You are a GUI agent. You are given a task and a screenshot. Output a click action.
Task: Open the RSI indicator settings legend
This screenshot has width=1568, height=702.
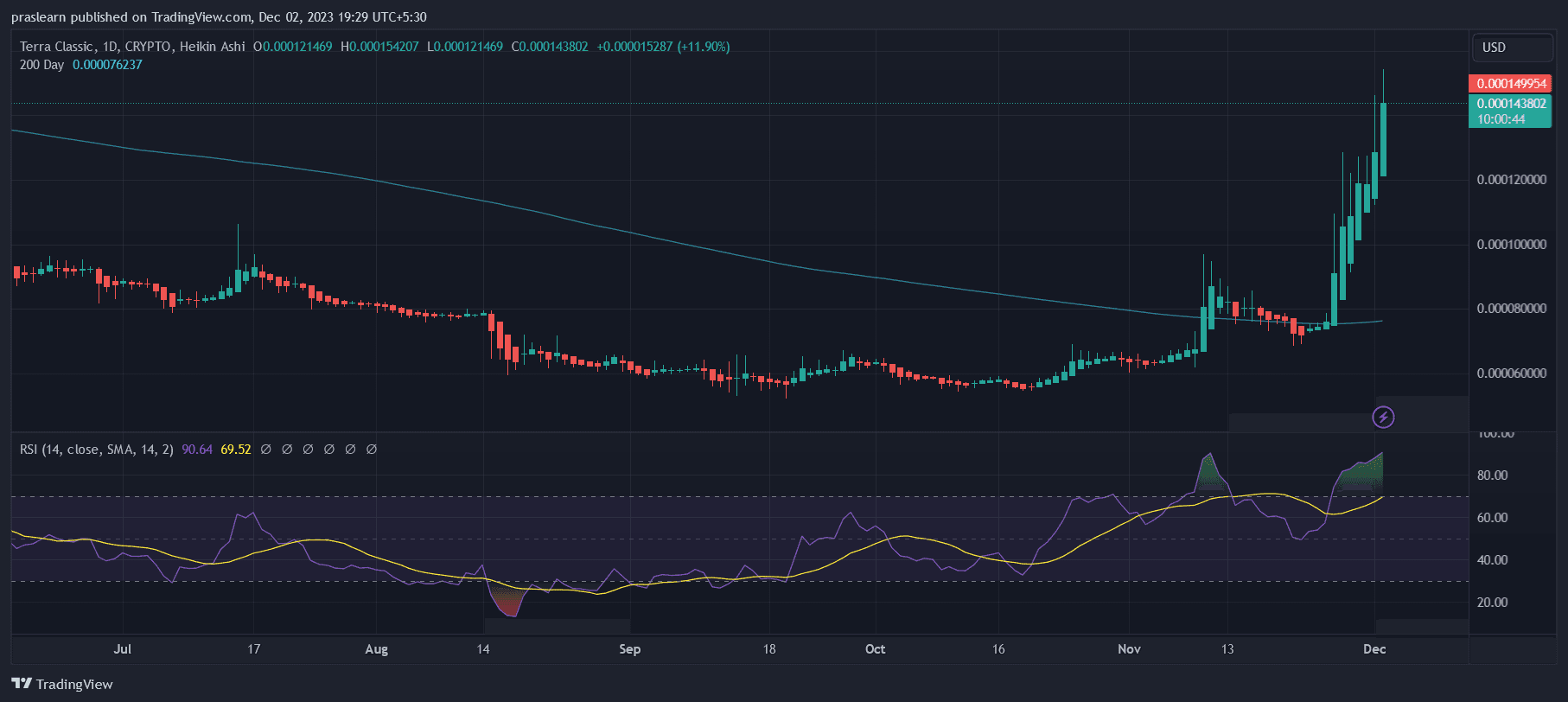pyautogui.click(x=96, y=450)
